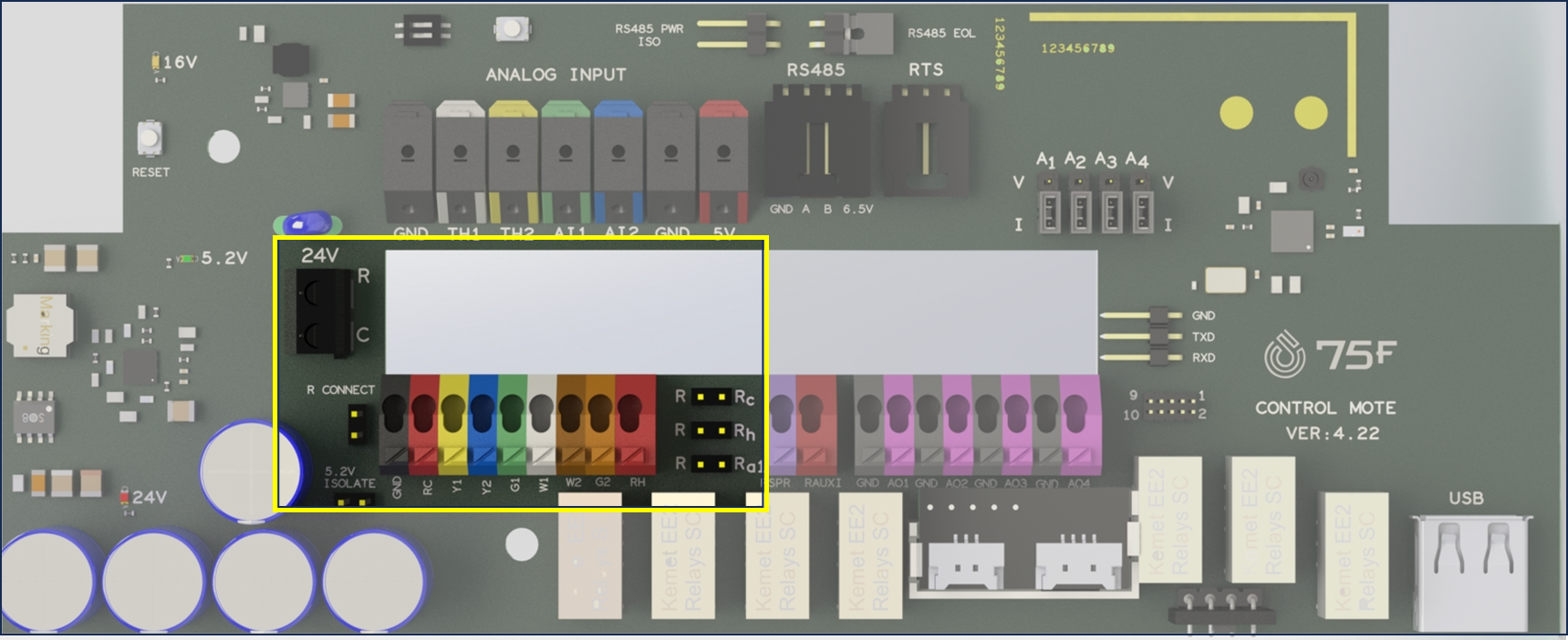This screenshot has height=640, width=1568.
Task: Click the RS485 four-pin connector
Action: pos(816,139)
